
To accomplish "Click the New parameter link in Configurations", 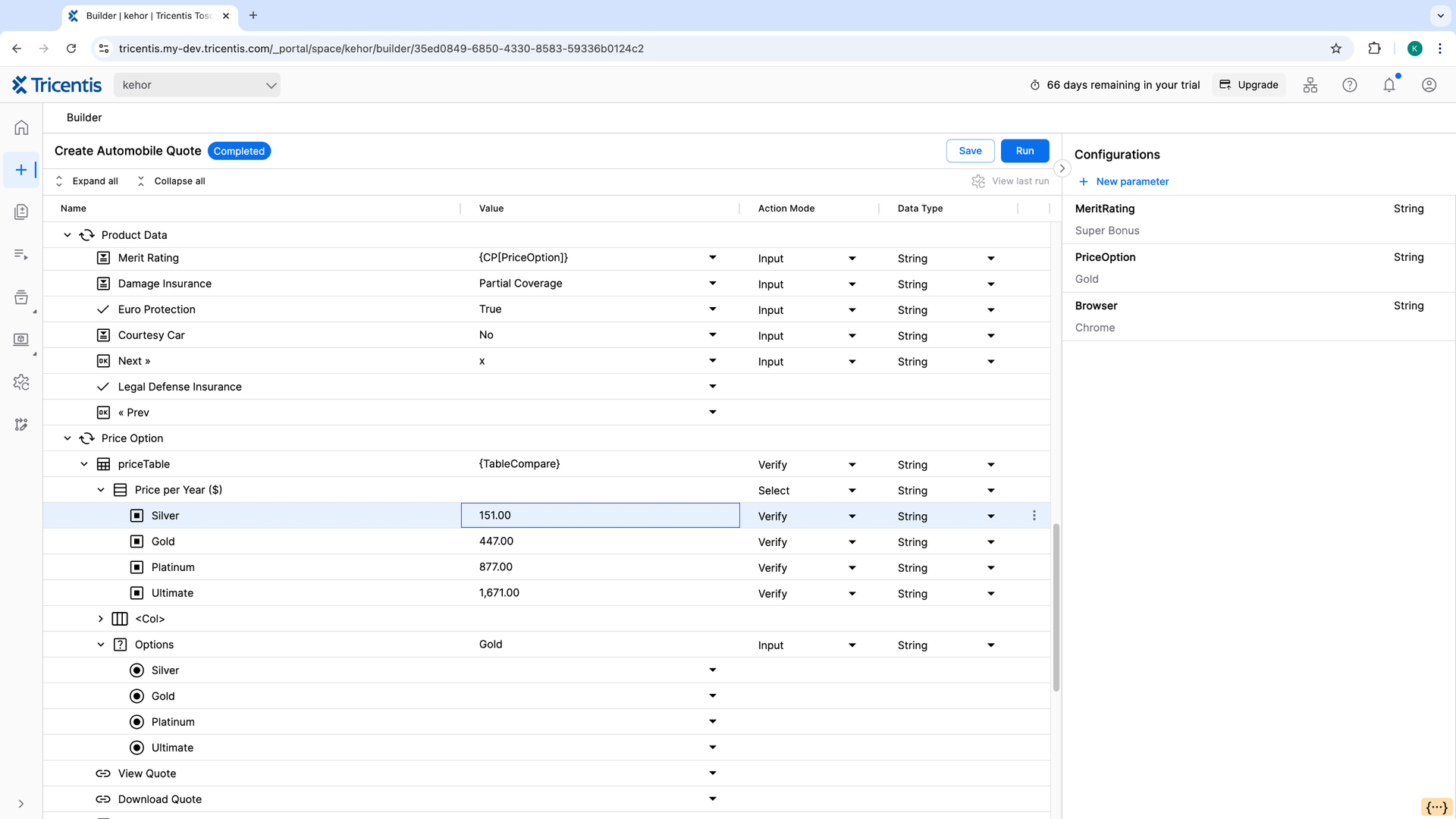I will (x=1124, y=181).
